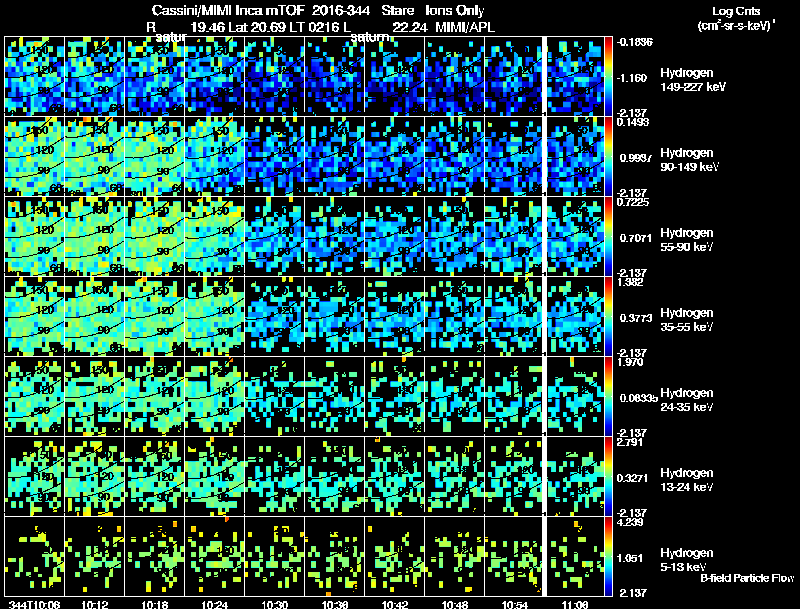Click the 0.7225 color scale value

point(633,202)
